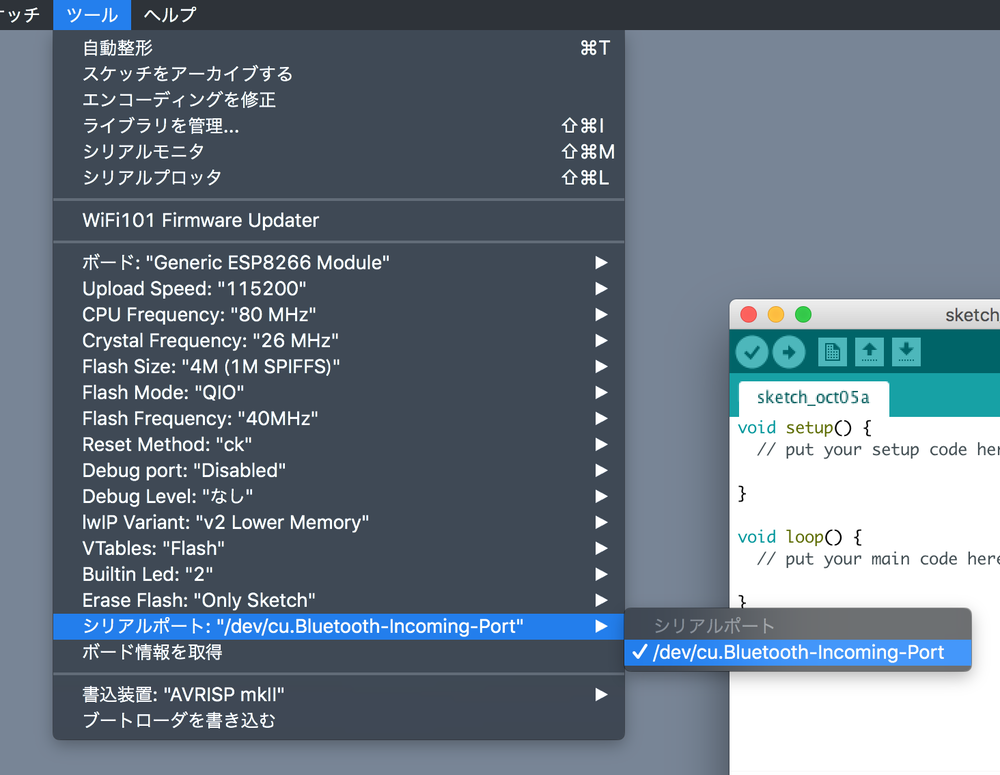Click the green zoom window button

click(803, 315)
